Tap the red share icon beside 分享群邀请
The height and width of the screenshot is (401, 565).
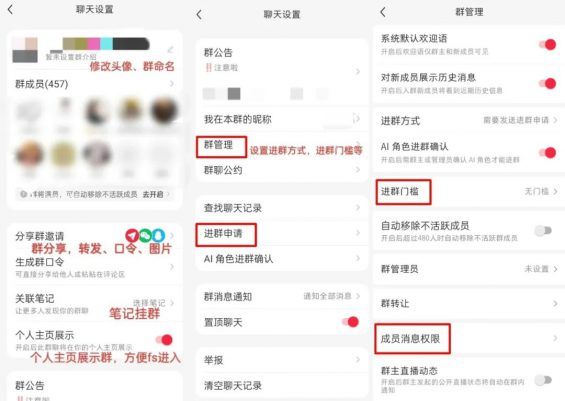tap(132, 235)
